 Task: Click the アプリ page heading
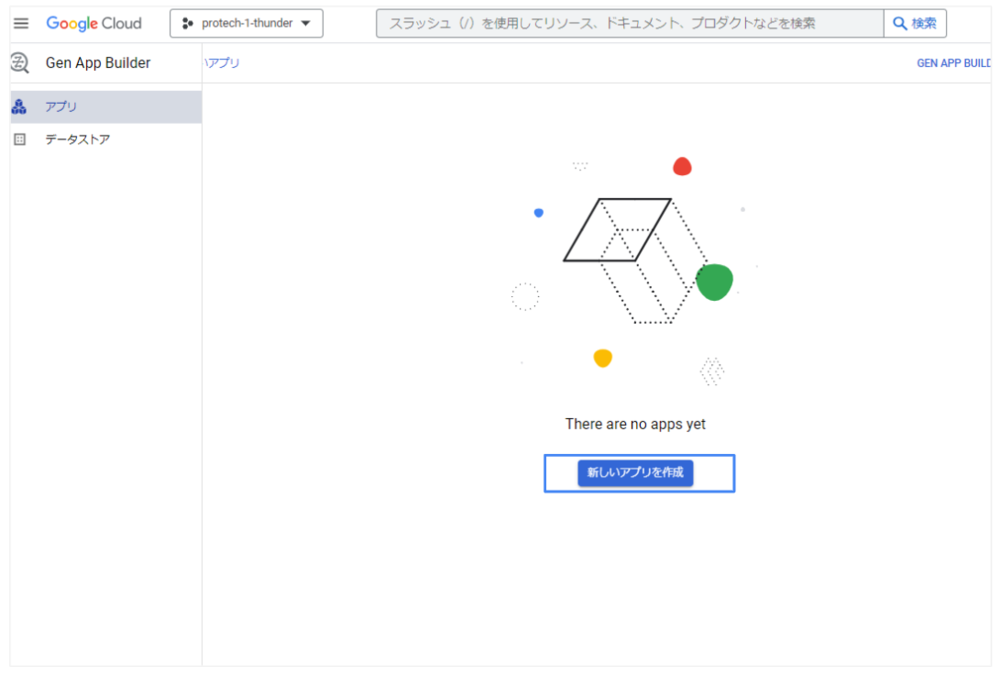pyautogui.click(x=223, y=63)
